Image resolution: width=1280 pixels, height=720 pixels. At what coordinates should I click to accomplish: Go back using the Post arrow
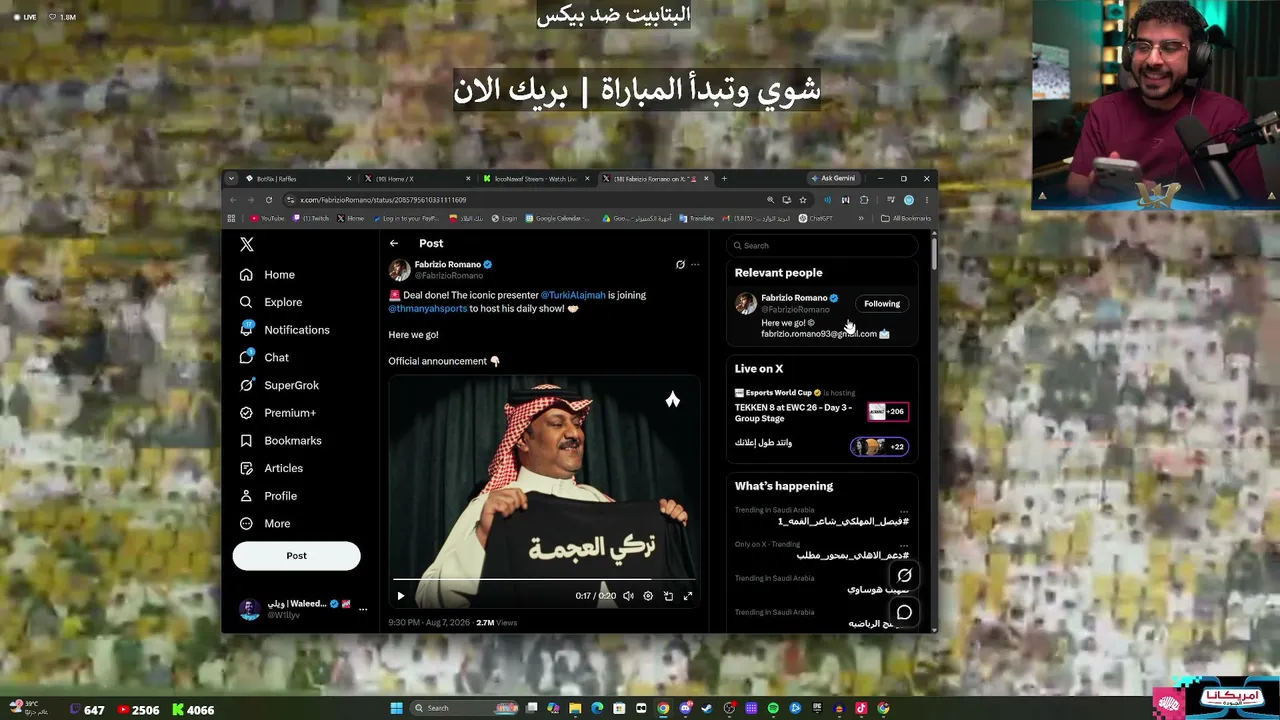pos(394,243)
